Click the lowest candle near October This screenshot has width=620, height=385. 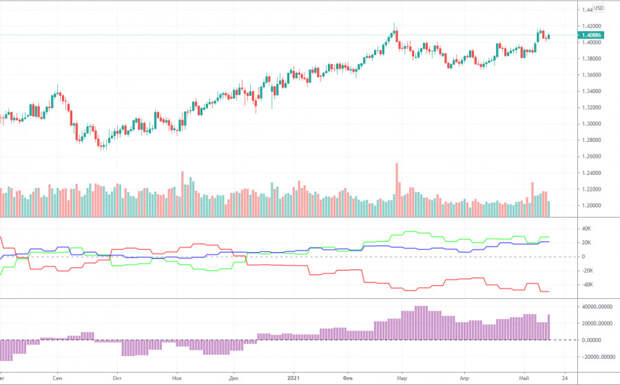click(103, 146)
